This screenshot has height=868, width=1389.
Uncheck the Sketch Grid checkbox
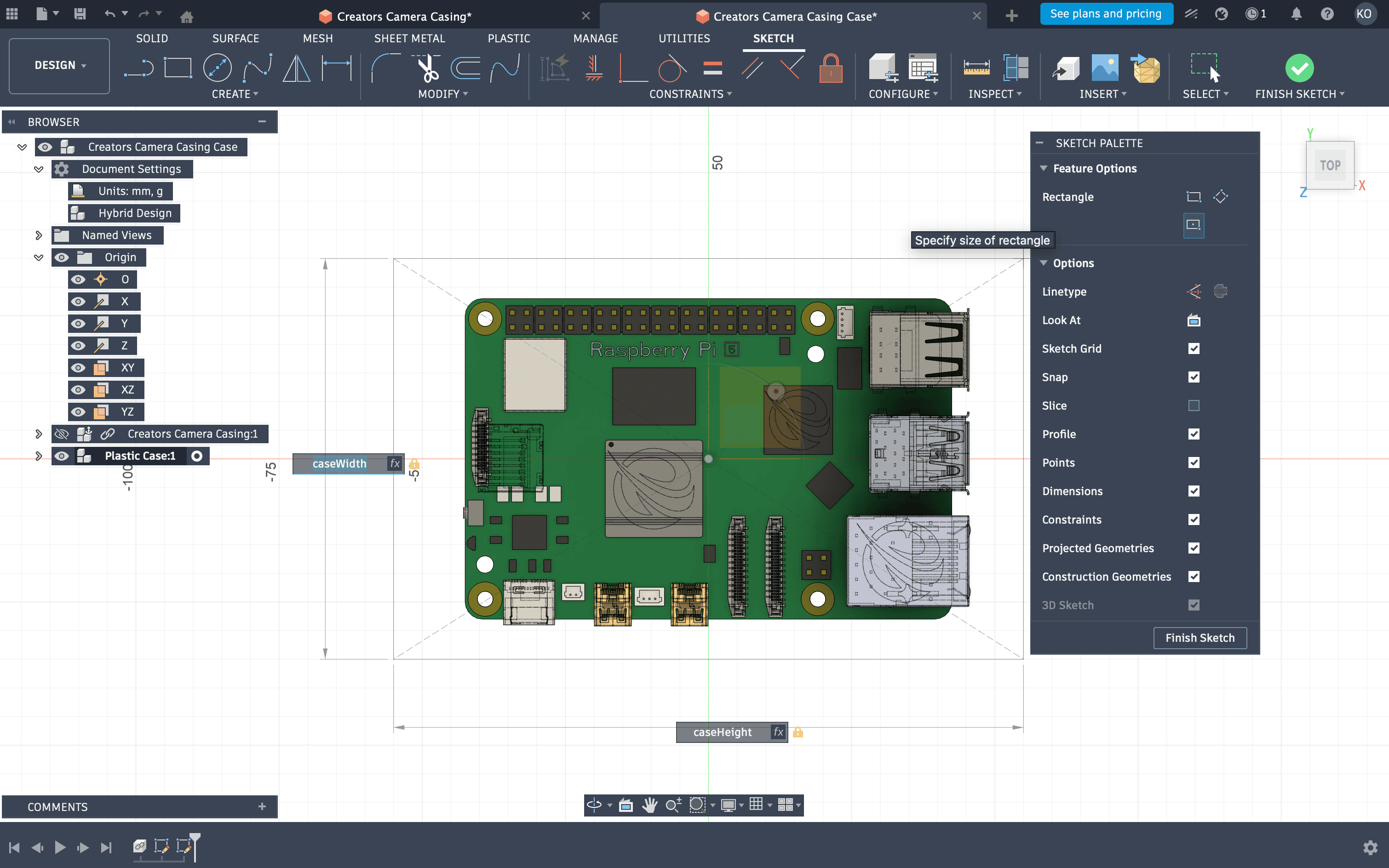point(1194,348)
